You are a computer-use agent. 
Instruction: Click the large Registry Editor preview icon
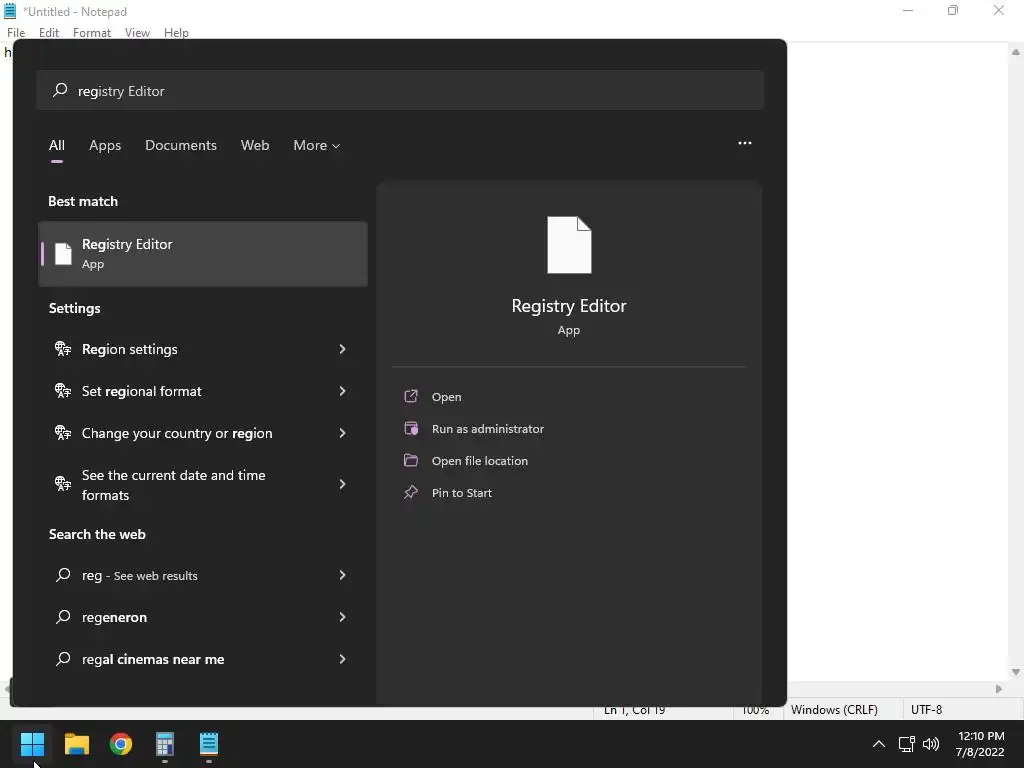pyautogui.click(x=569, y=245)
